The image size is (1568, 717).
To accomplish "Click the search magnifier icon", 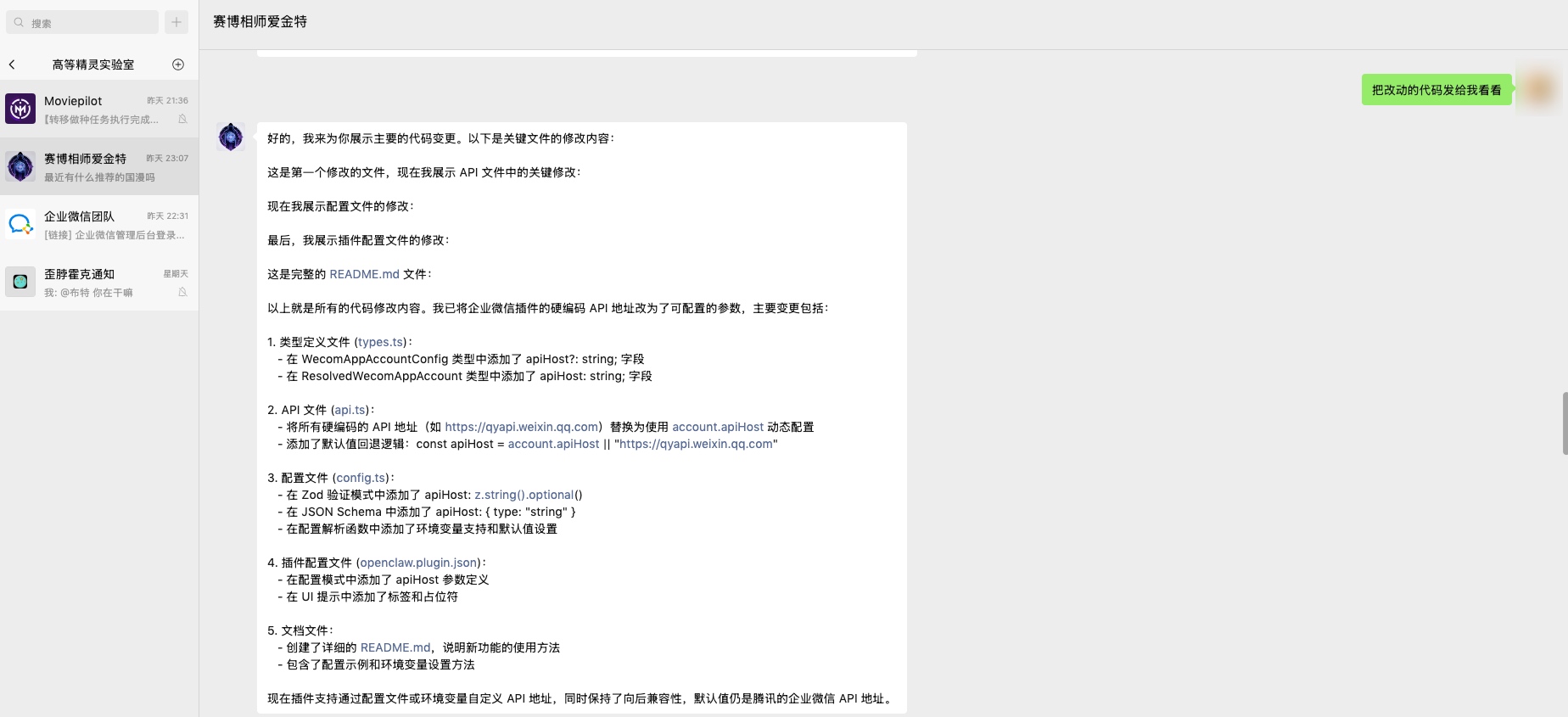I will pyautogui.click(x=19, y=23).
